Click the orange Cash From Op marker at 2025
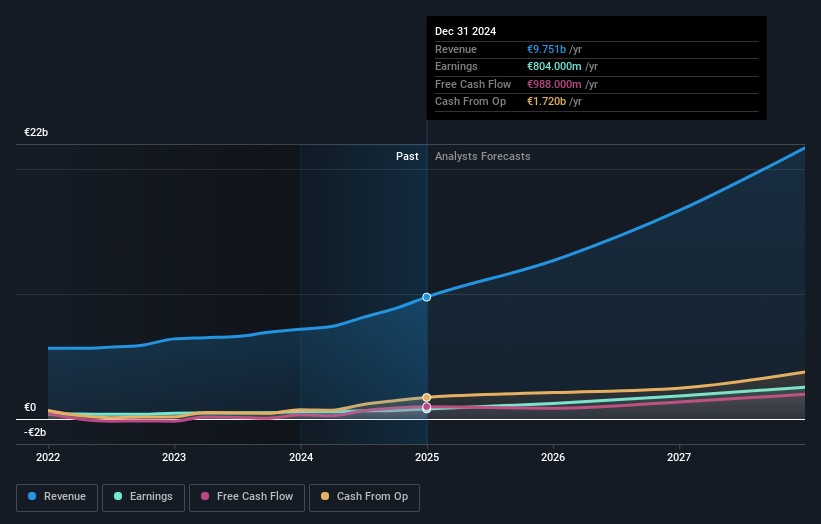 (427, 397)
